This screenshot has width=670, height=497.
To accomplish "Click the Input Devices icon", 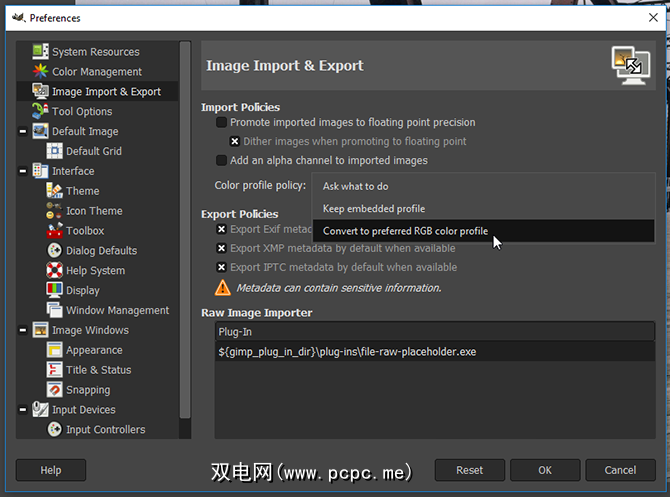I will click(41, 409).
